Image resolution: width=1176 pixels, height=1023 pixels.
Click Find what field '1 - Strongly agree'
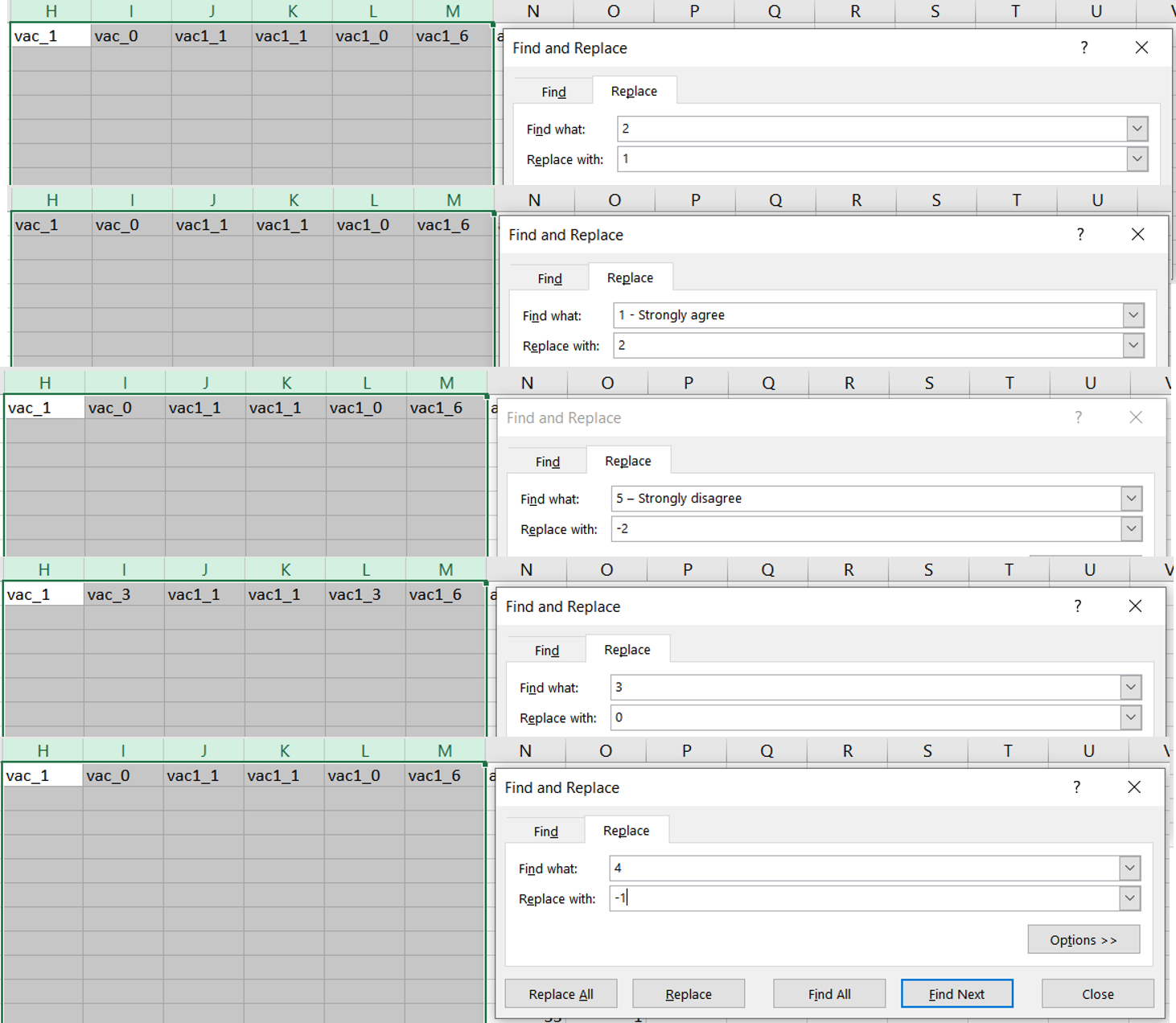(867, 314)
